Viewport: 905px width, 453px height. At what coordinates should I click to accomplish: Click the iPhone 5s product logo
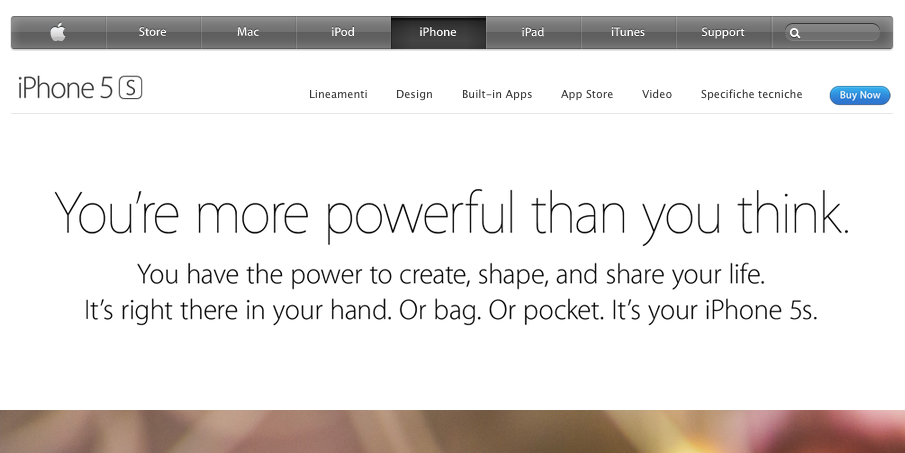pos(80,88)
